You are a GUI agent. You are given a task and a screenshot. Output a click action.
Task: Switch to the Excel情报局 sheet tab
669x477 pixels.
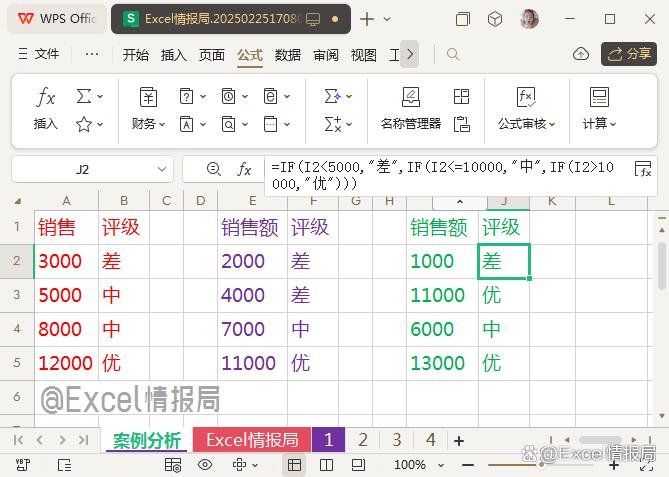pyautogui.click(x=252, y=440)
